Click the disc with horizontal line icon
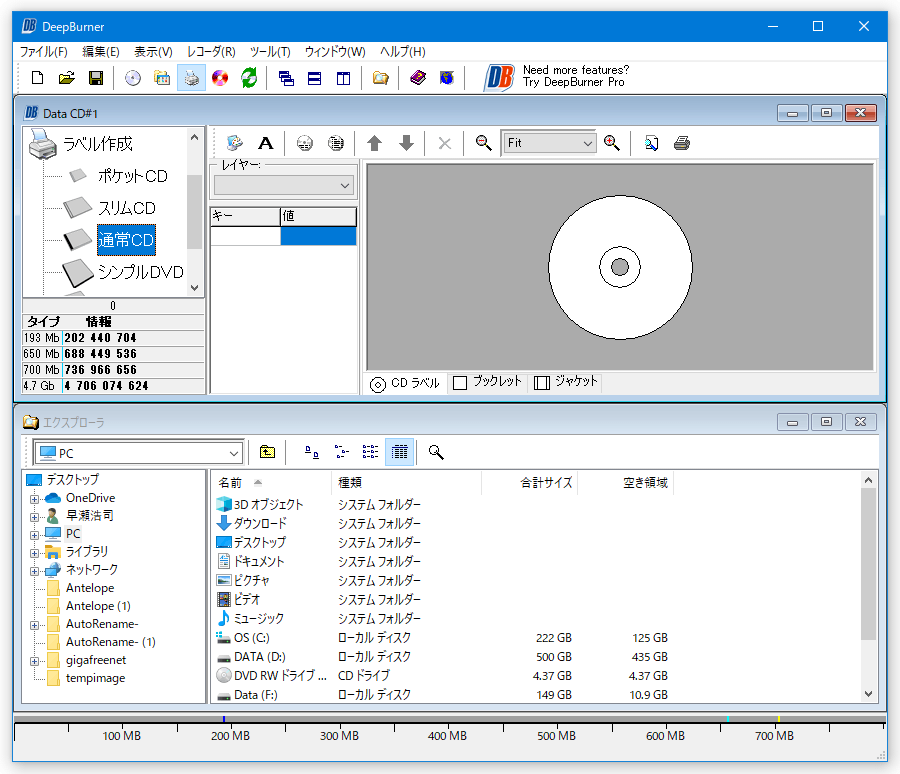This screenshot has width=900, height=774. 305,143
